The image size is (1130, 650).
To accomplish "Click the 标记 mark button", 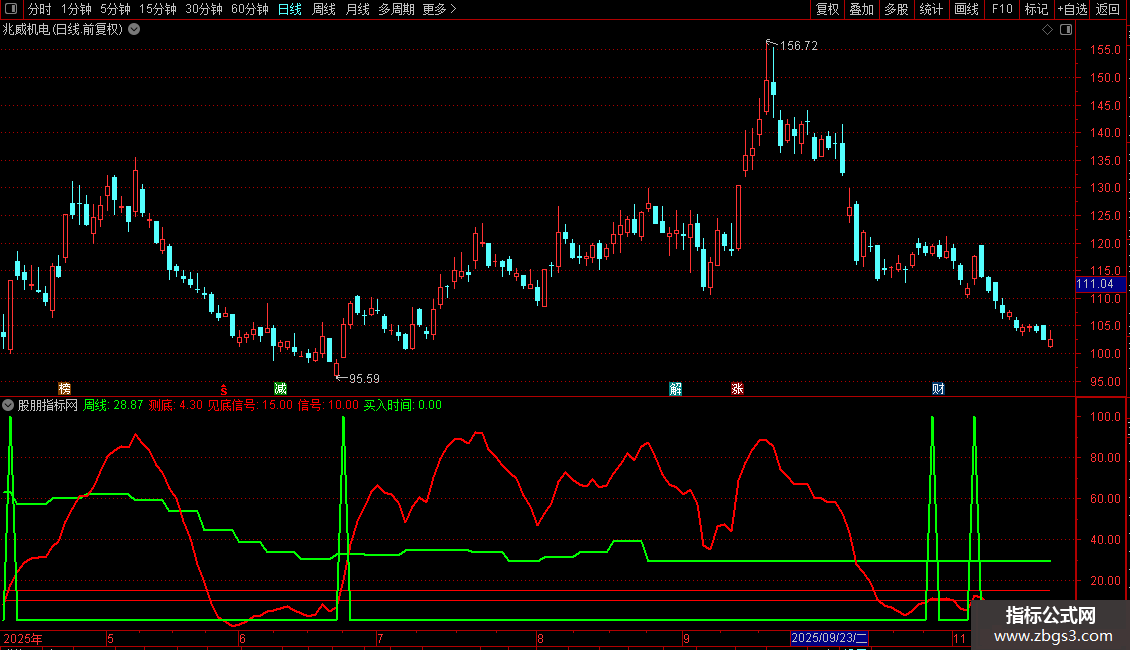I will [x=1036, y=9].
